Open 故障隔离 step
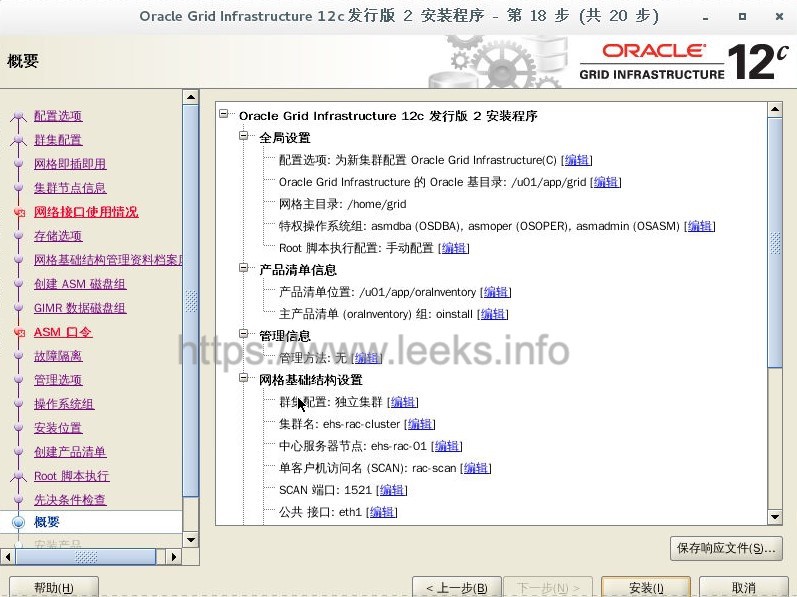This screenshot has width=797, height=597. click(58, 356)
